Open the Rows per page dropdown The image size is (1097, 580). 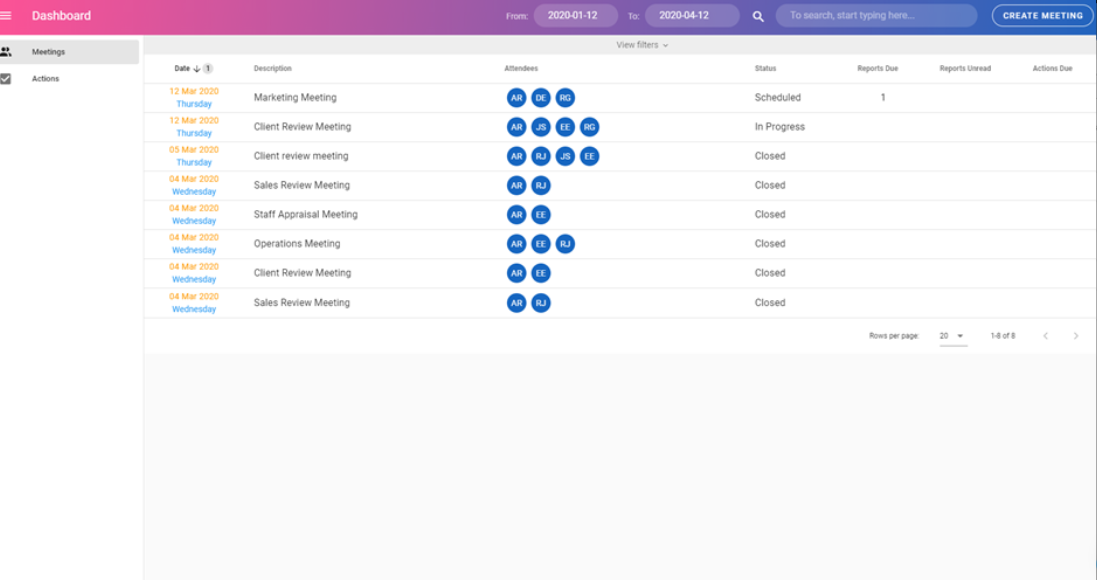[949, 336]
